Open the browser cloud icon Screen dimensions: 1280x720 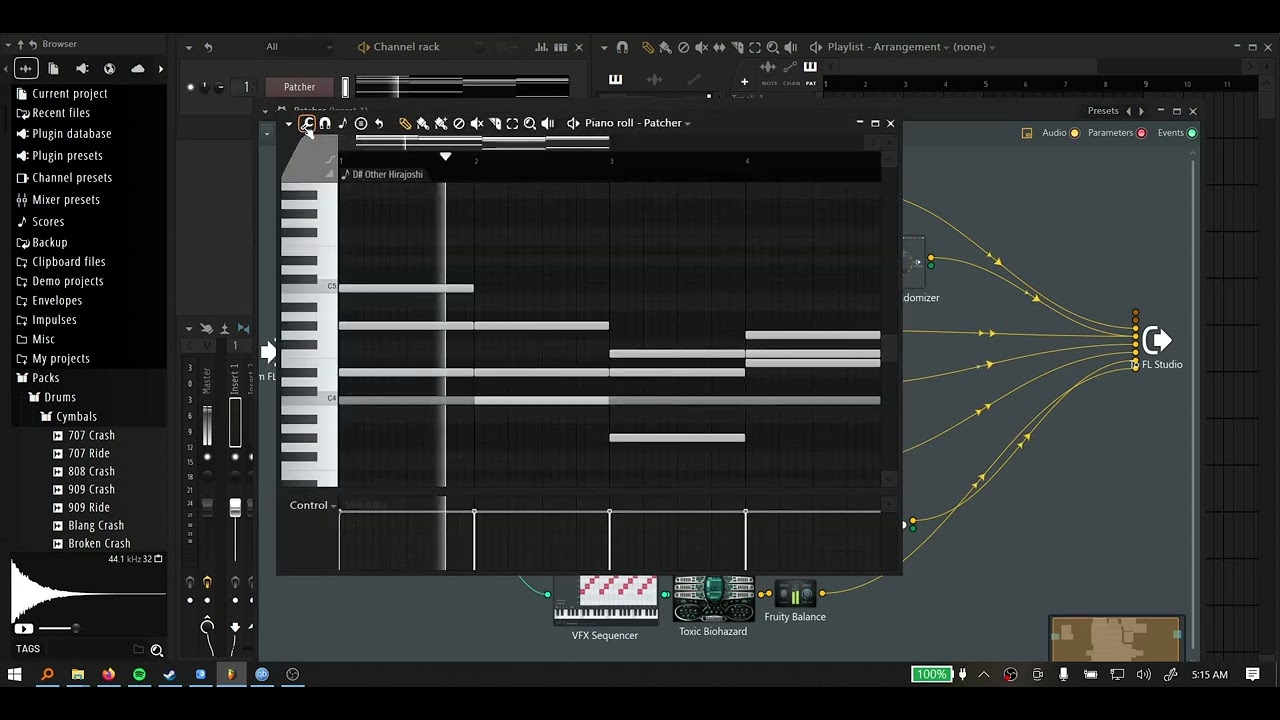[x=138, y=68]
